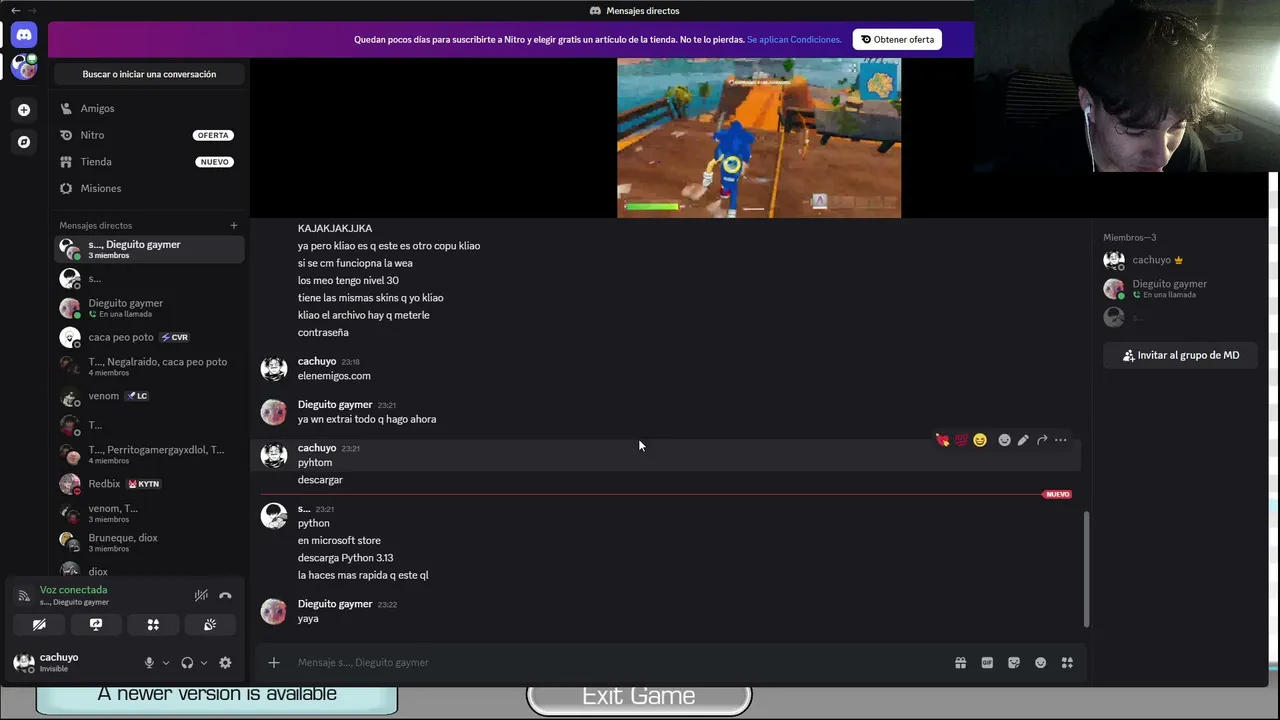The height and width of the screenshot is (720, 1280).
Task: Open direct message with caca peo poto
Action: click(x=149, y=337)
